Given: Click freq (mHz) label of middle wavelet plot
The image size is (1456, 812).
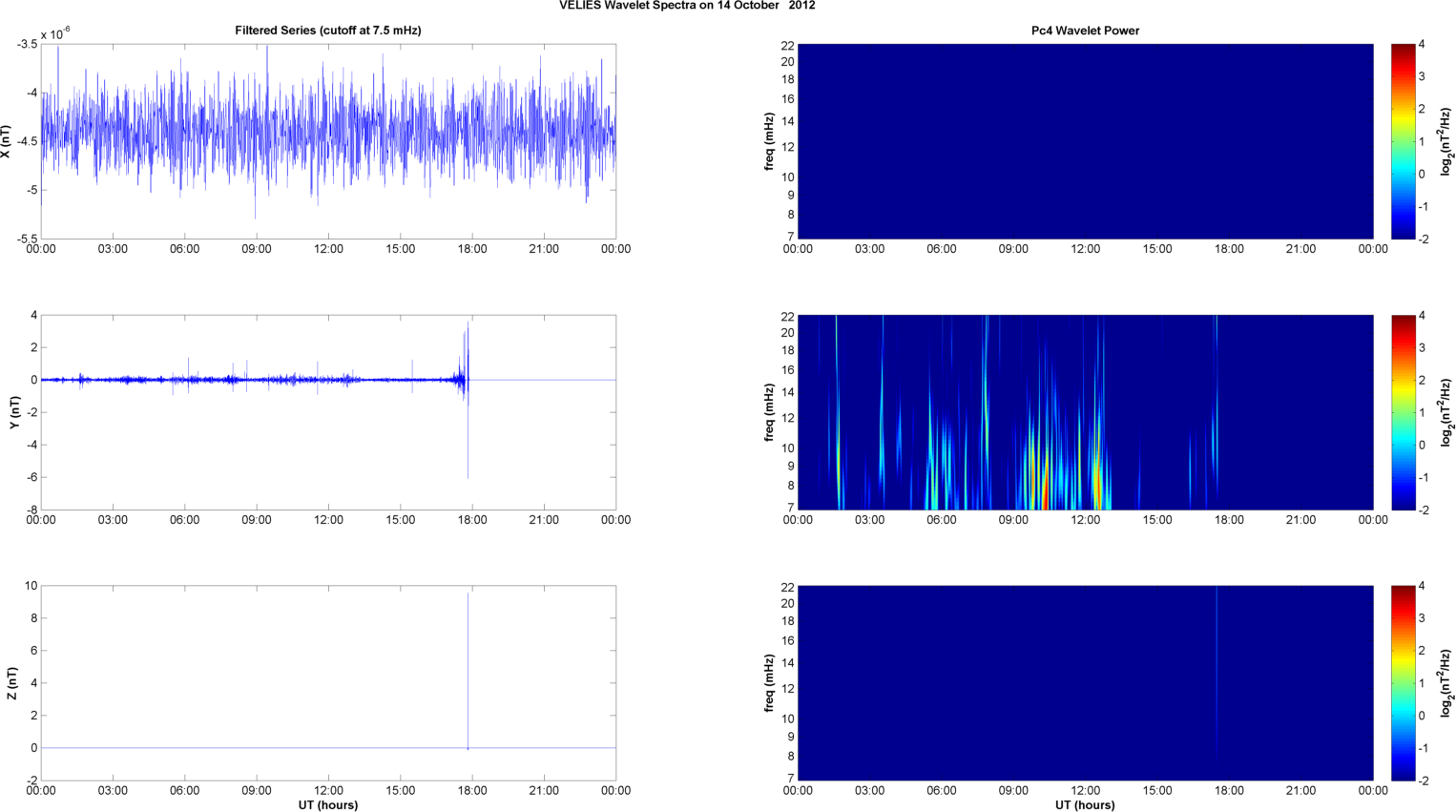Looking at the screenshot, I should click(x=769, y=412).
